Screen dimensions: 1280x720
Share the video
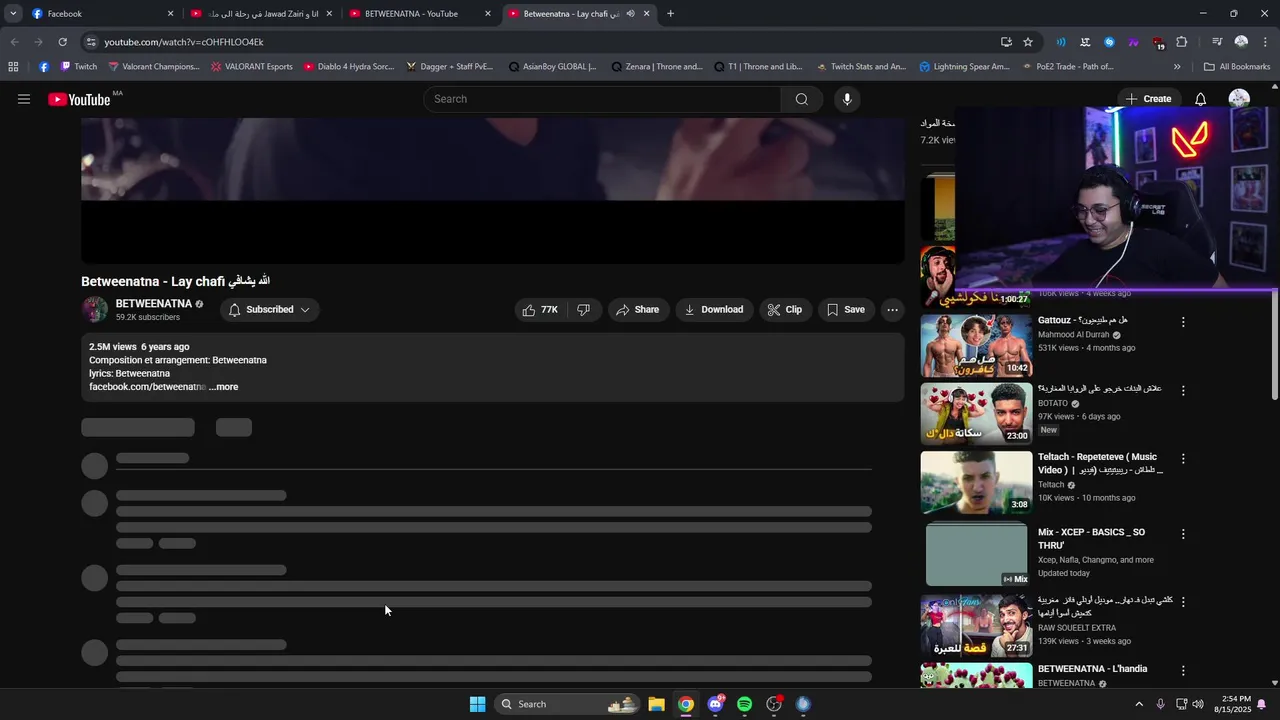tap(637, 310)
